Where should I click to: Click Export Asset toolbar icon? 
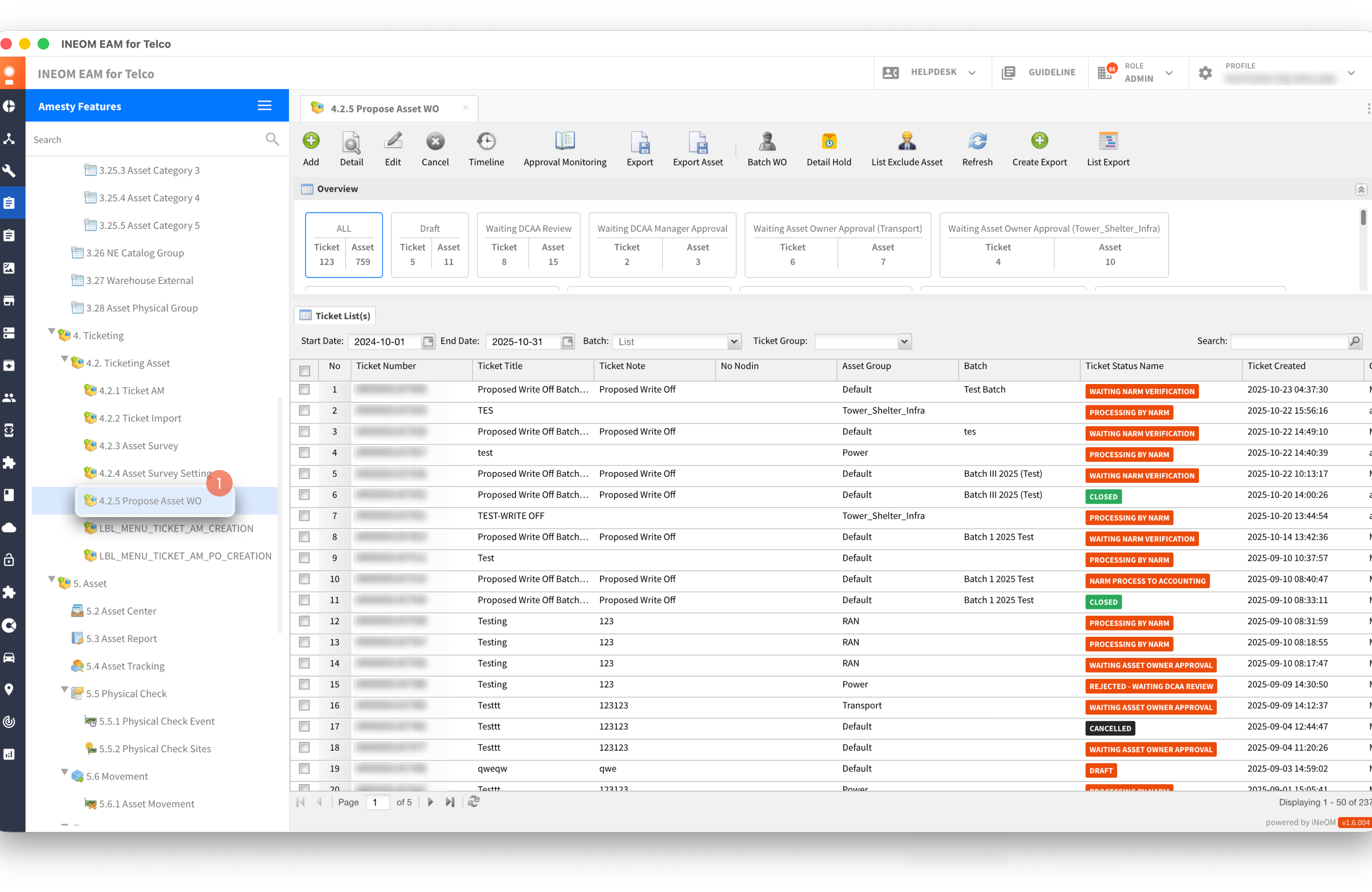(698, 141)
